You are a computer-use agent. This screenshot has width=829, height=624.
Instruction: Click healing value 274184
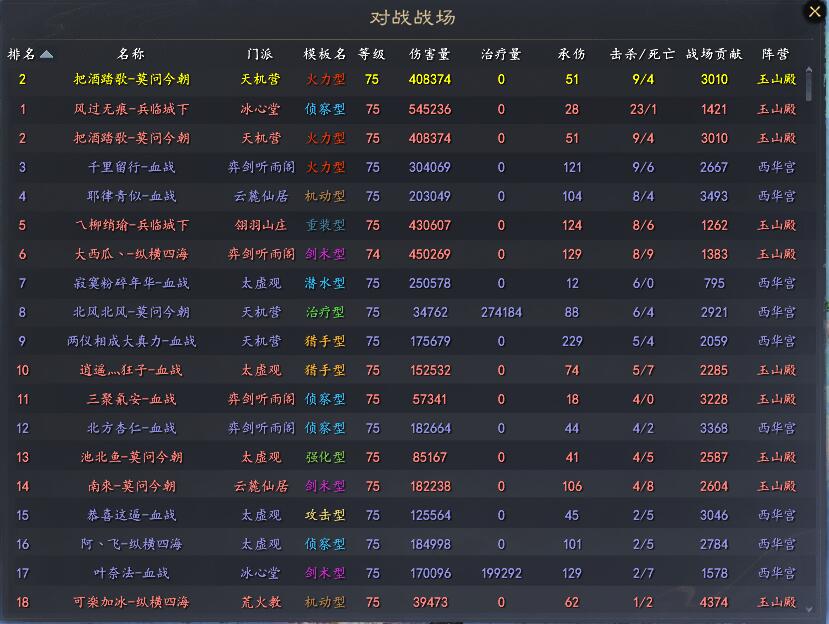[501, 313]
